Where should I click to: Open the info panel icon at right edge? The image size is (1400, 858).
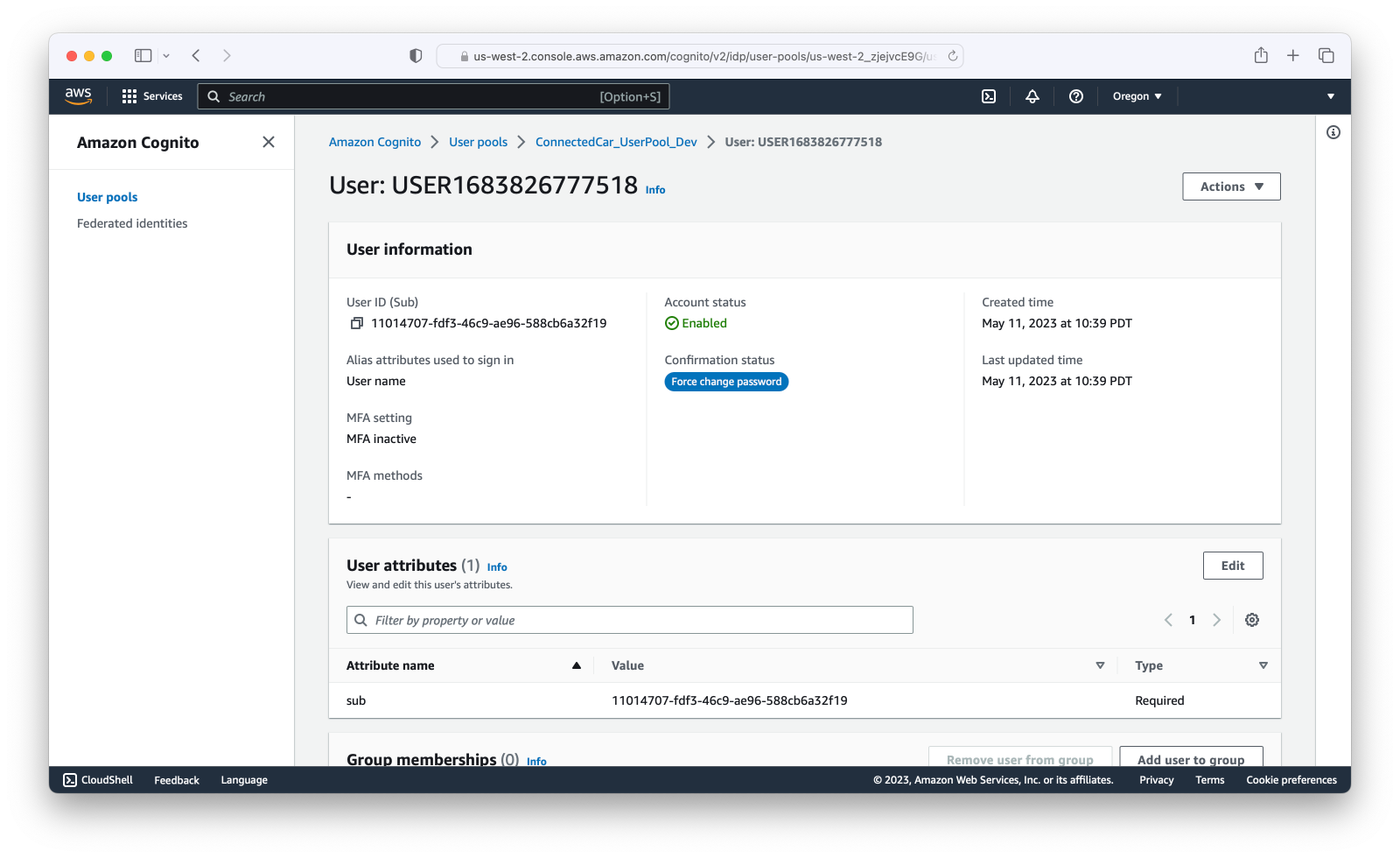point(1333,132)
